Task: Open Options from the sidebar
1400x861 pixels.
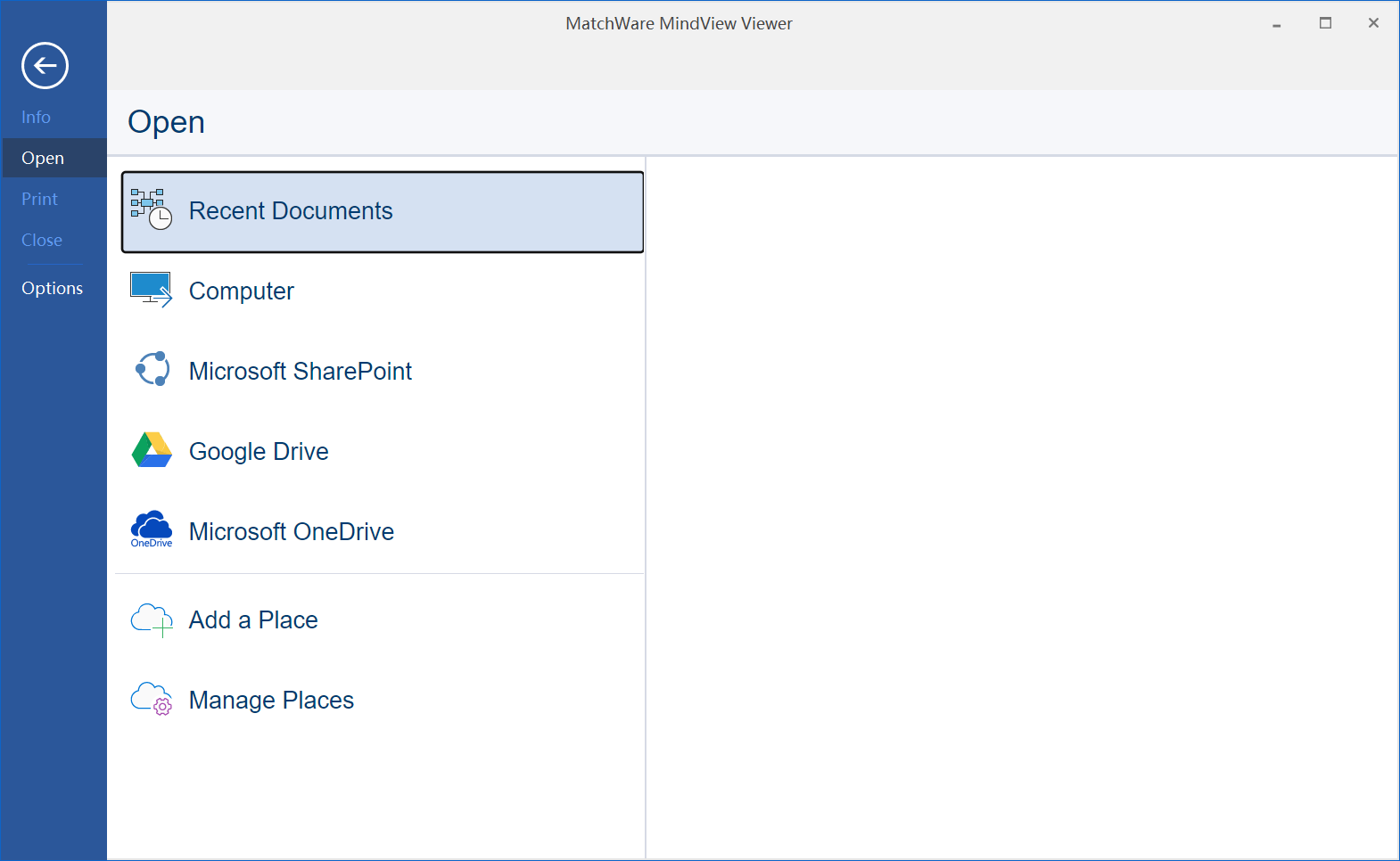Action: pos(53,288)
